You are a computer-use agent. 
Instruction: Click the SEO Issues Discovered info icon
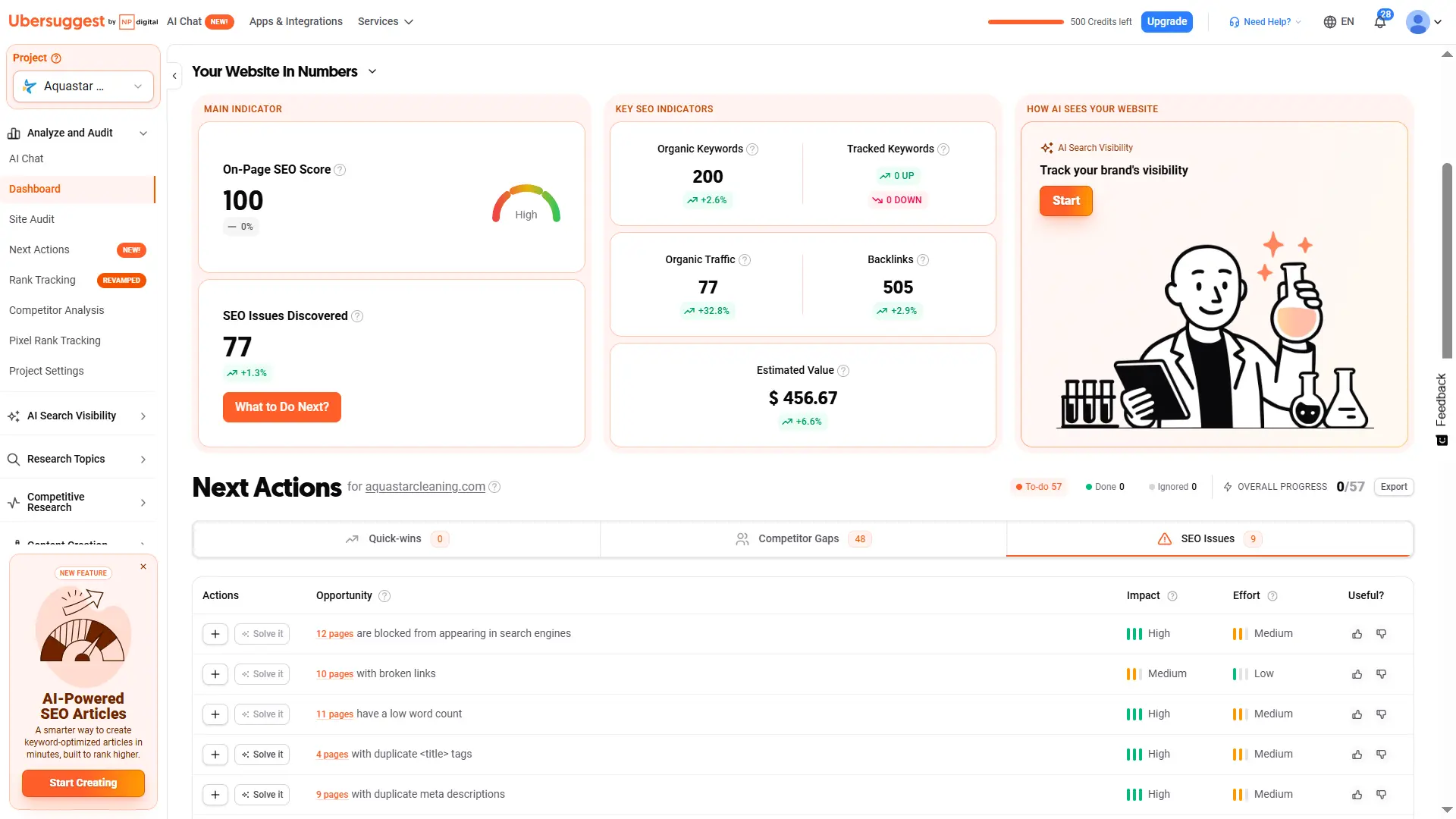357,316
